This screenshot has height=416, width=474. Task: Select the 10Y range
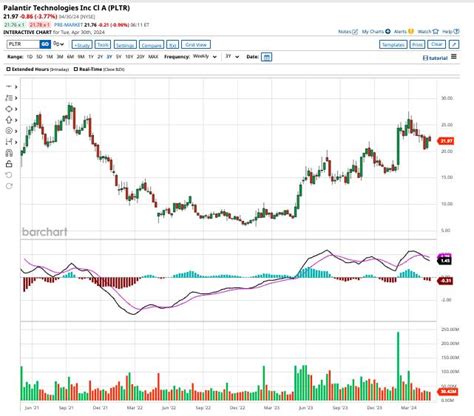click(129, 57)
